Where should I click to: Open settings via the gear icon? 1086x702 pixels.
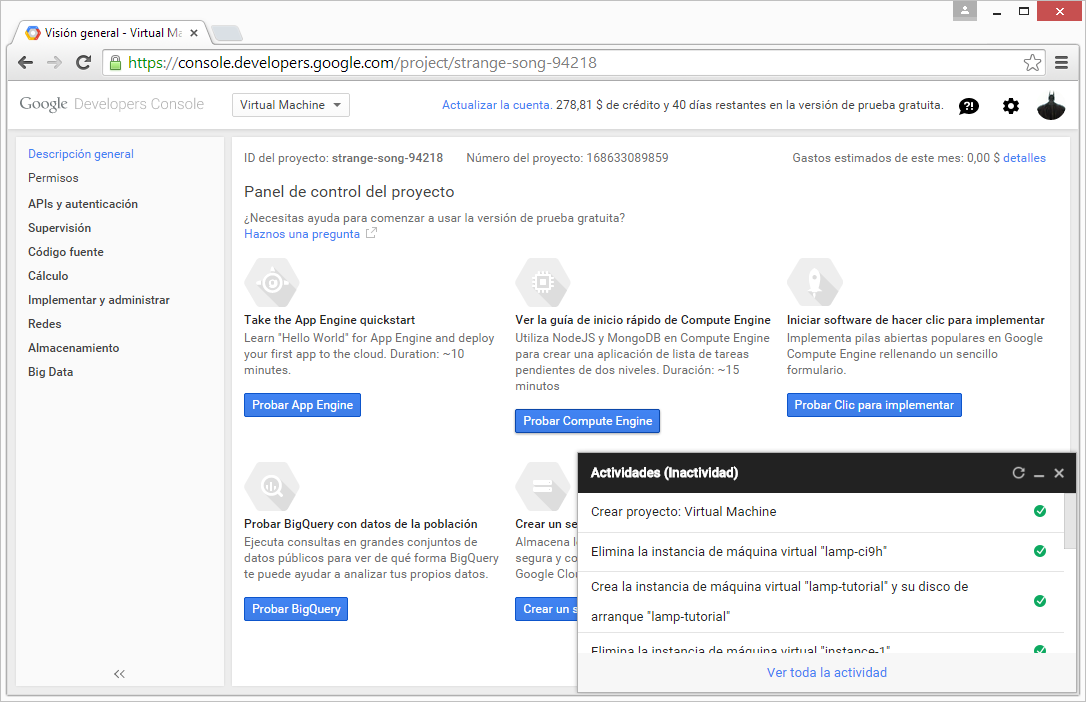point(1011,106)
